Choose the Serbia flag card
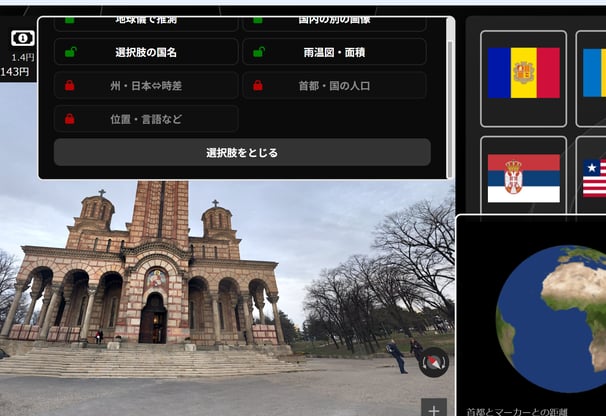 pos(523,176)
